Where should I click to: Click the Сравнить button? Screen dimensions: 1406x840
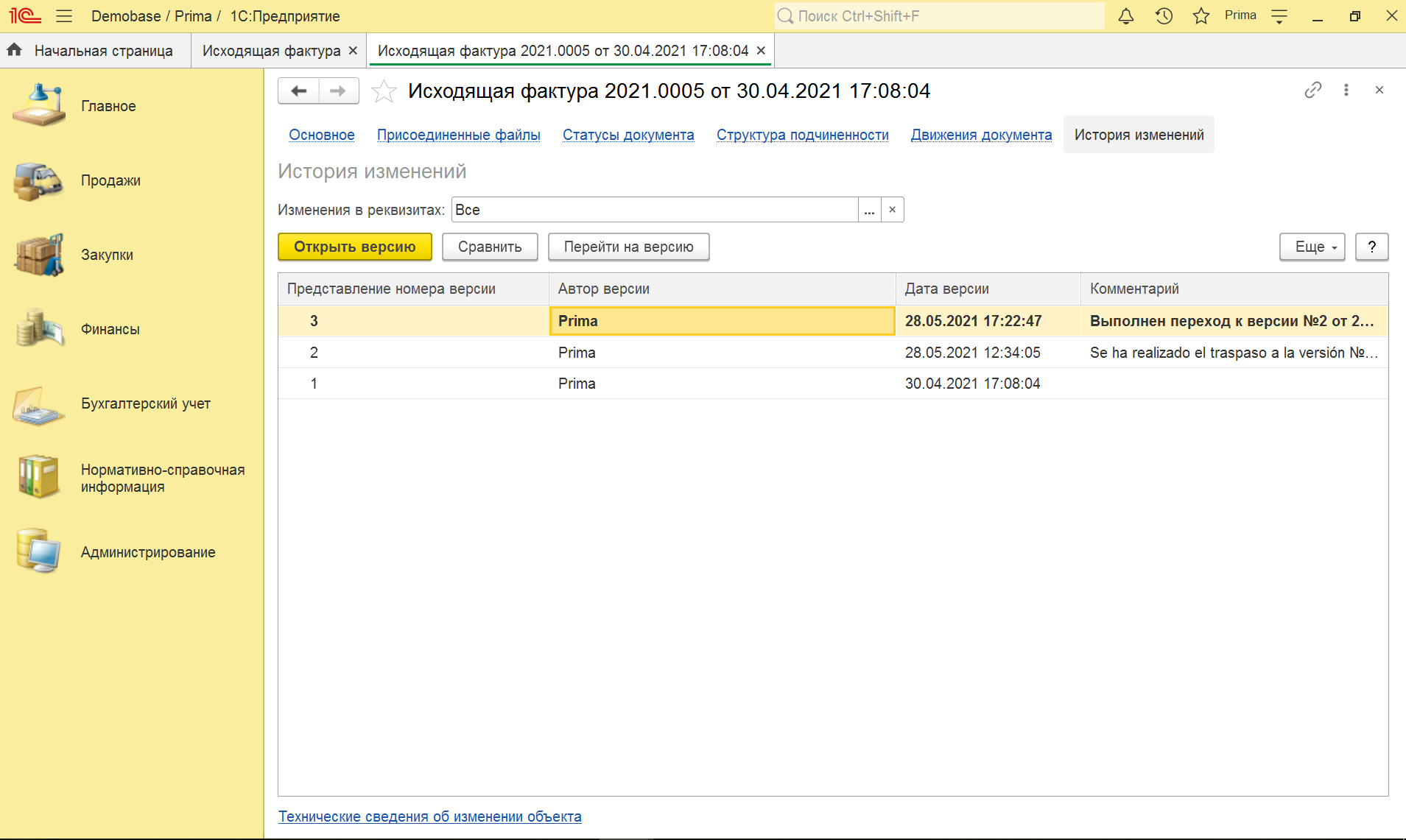[x=490, y=247]
